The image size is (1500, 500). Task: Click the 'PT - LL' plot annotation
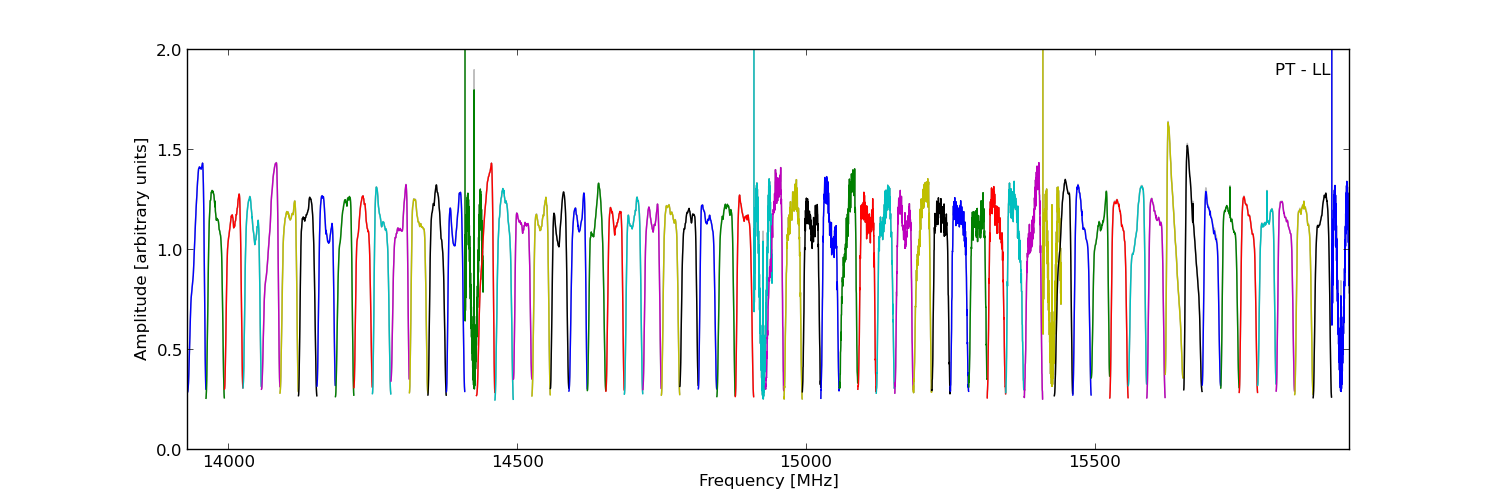pyautogui.click(x=1301, y=70)
